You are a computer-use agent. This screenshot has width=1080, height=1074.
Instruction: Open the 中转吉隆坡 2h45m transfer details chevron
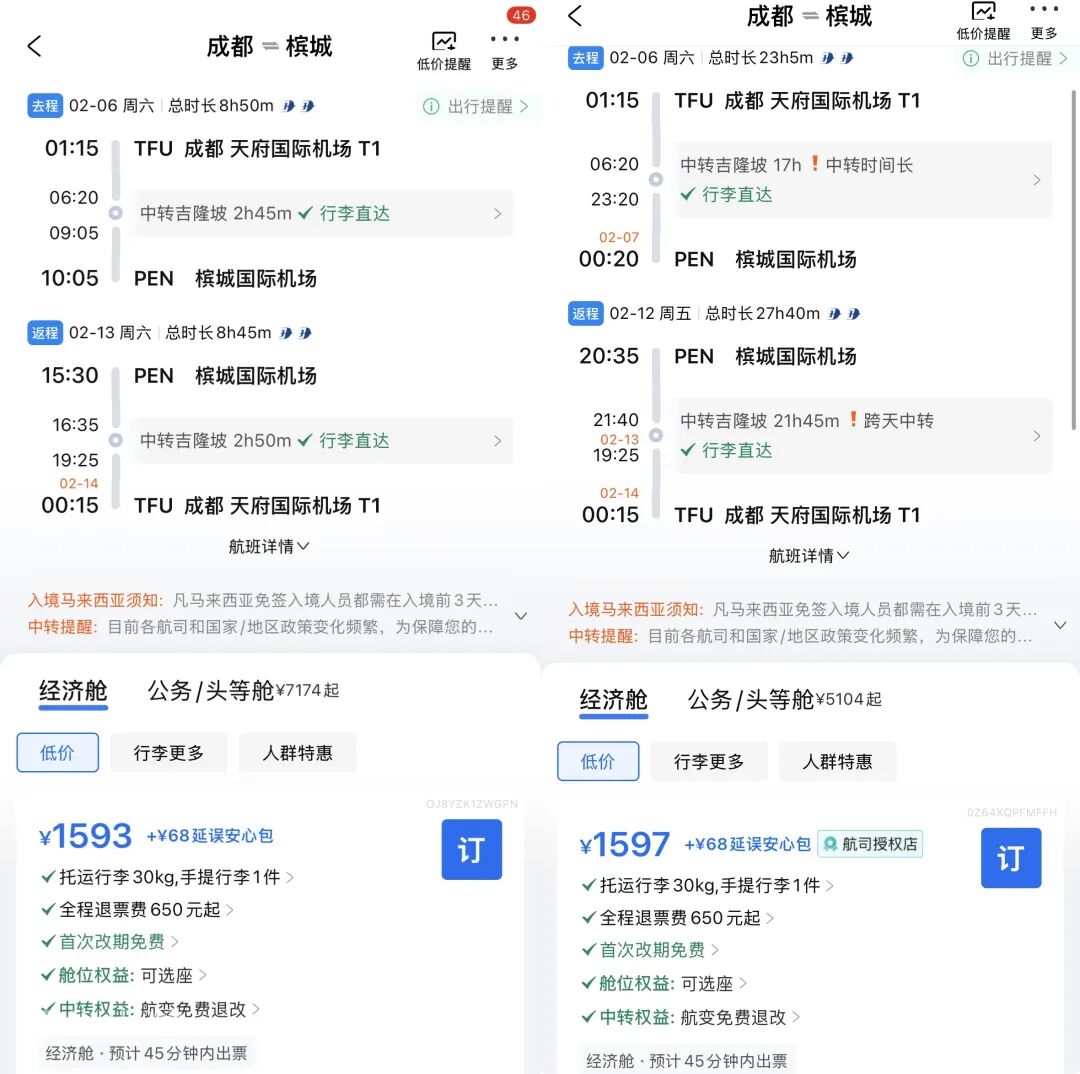coord(498,213)
